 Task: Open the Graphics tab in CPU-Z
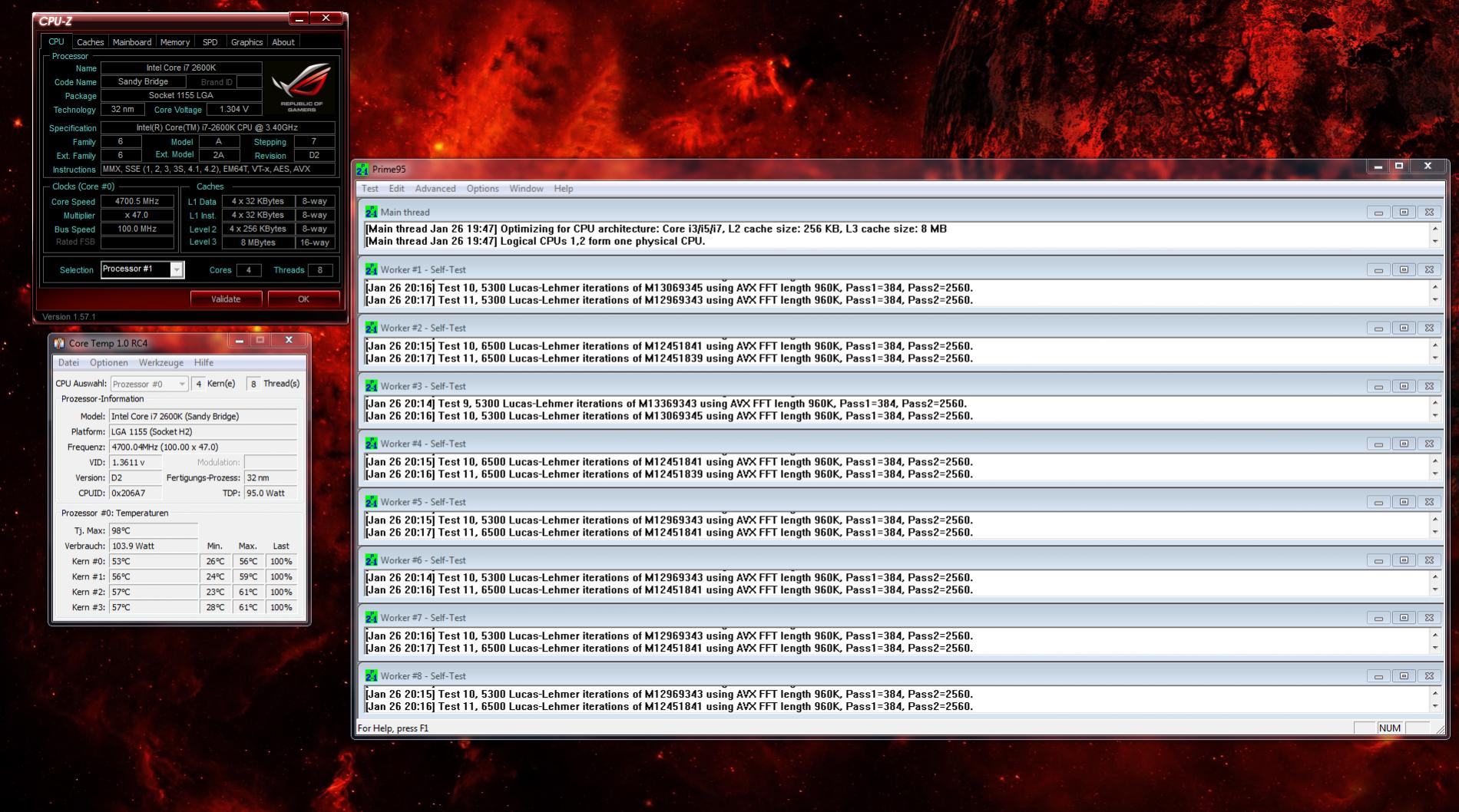246,42
